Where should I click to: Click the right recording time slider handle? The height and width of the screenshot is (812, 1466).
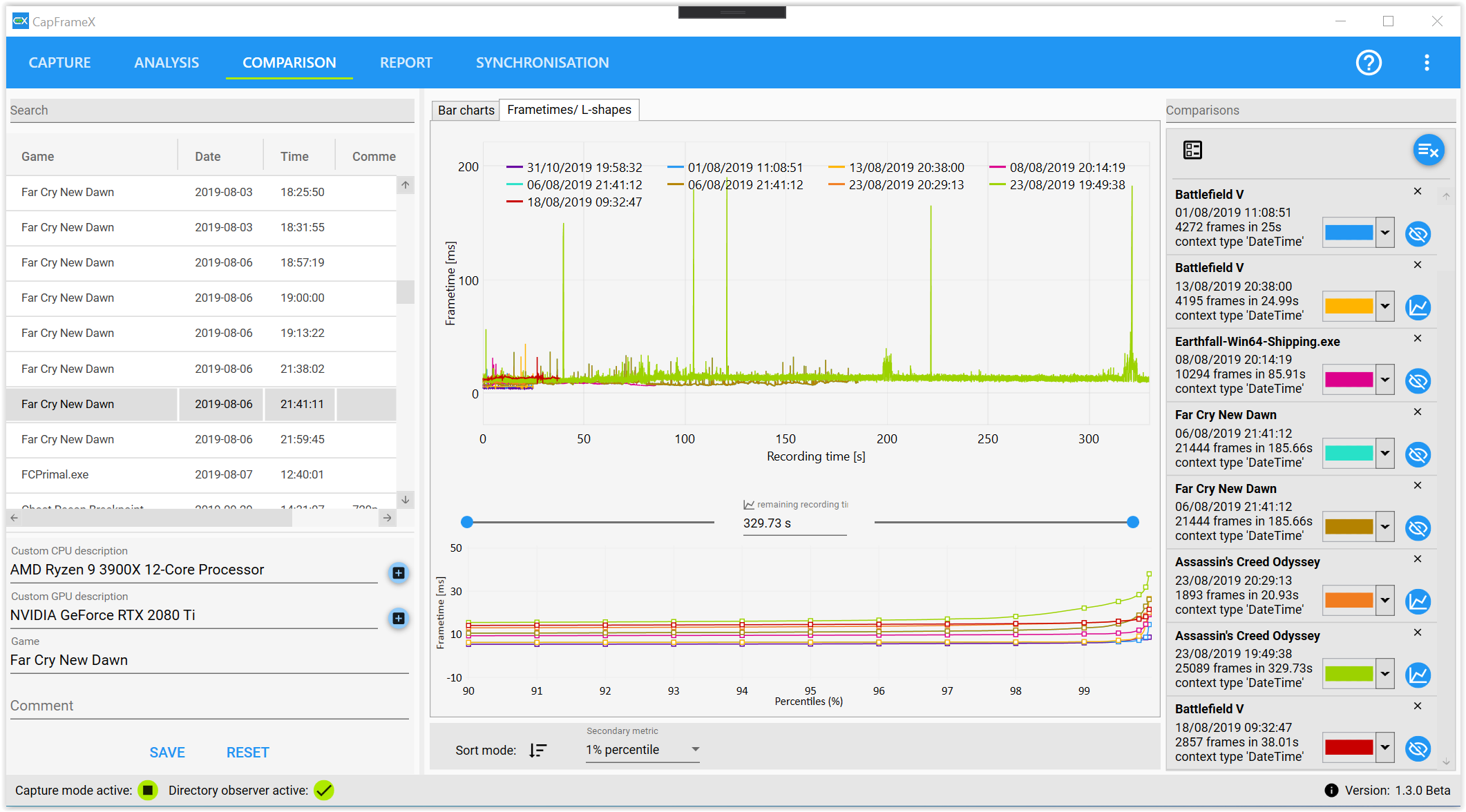[x=1133, y=523]
